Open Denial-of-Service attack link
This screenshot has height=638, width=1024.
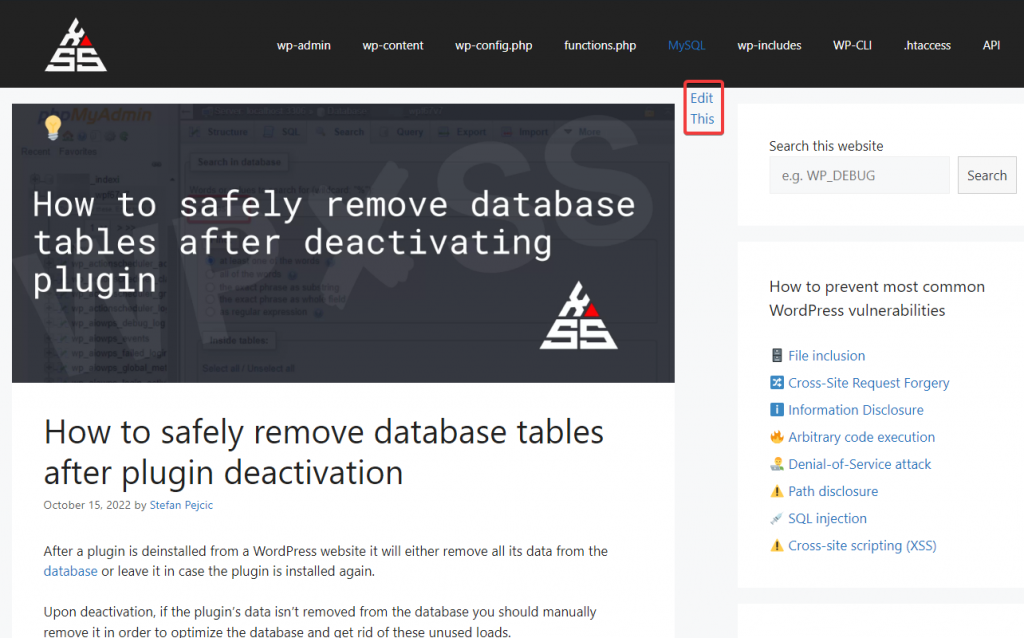point(859,464)
